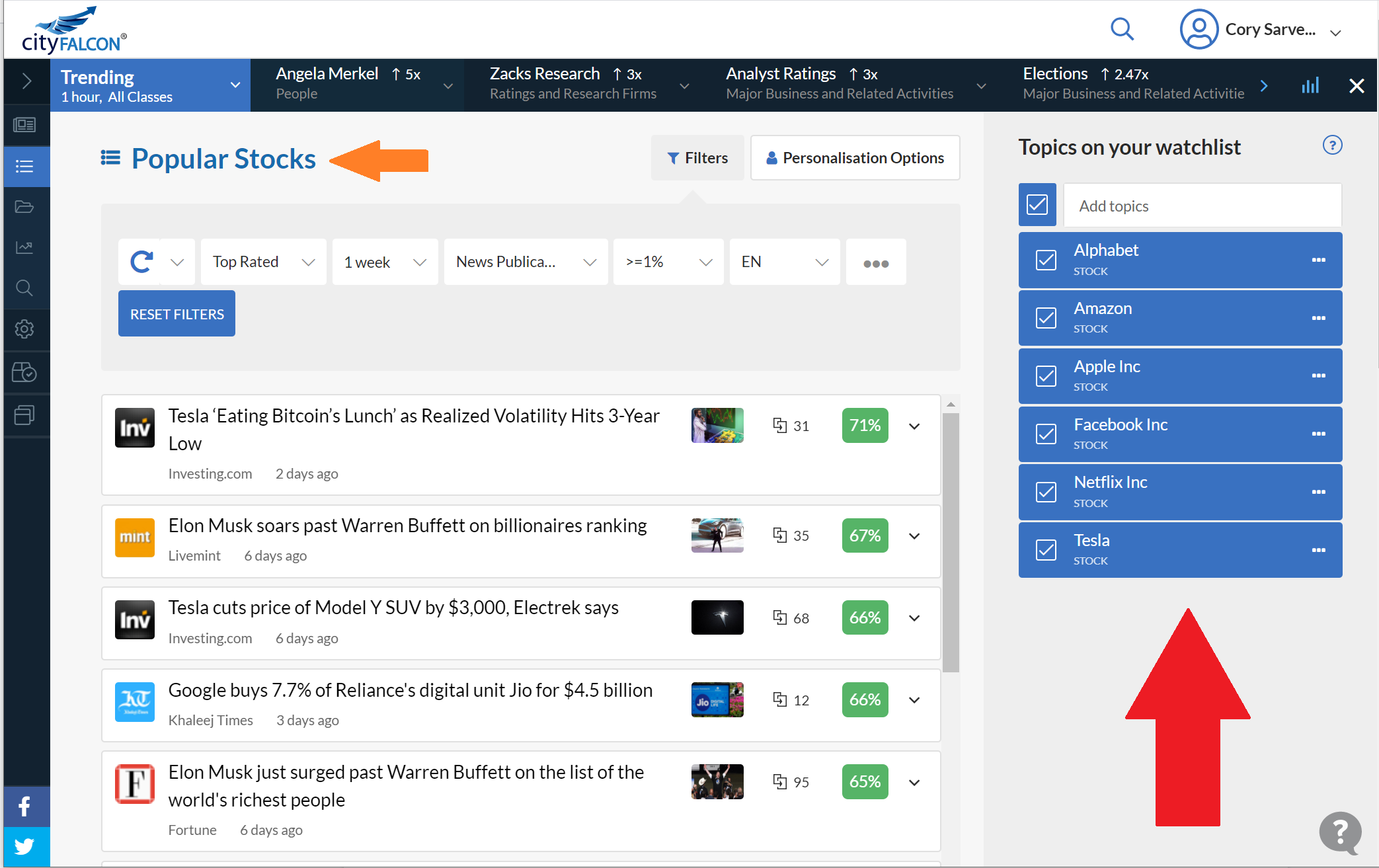1379x868 pixels.
Task: Open Netflix Inc topic options menu
Action: coord(1318,492)
